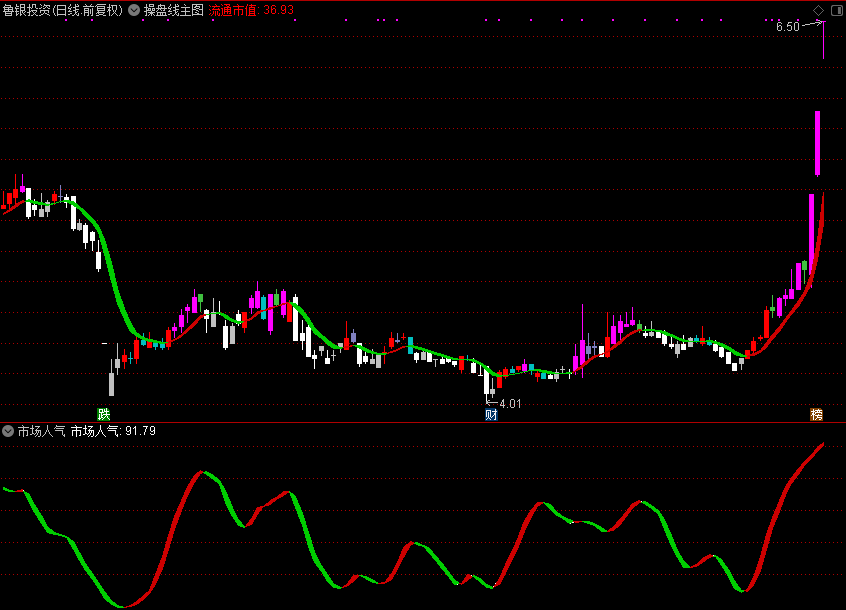Open dropdown arrow next to 鲁银投资 title

[134, 10]
